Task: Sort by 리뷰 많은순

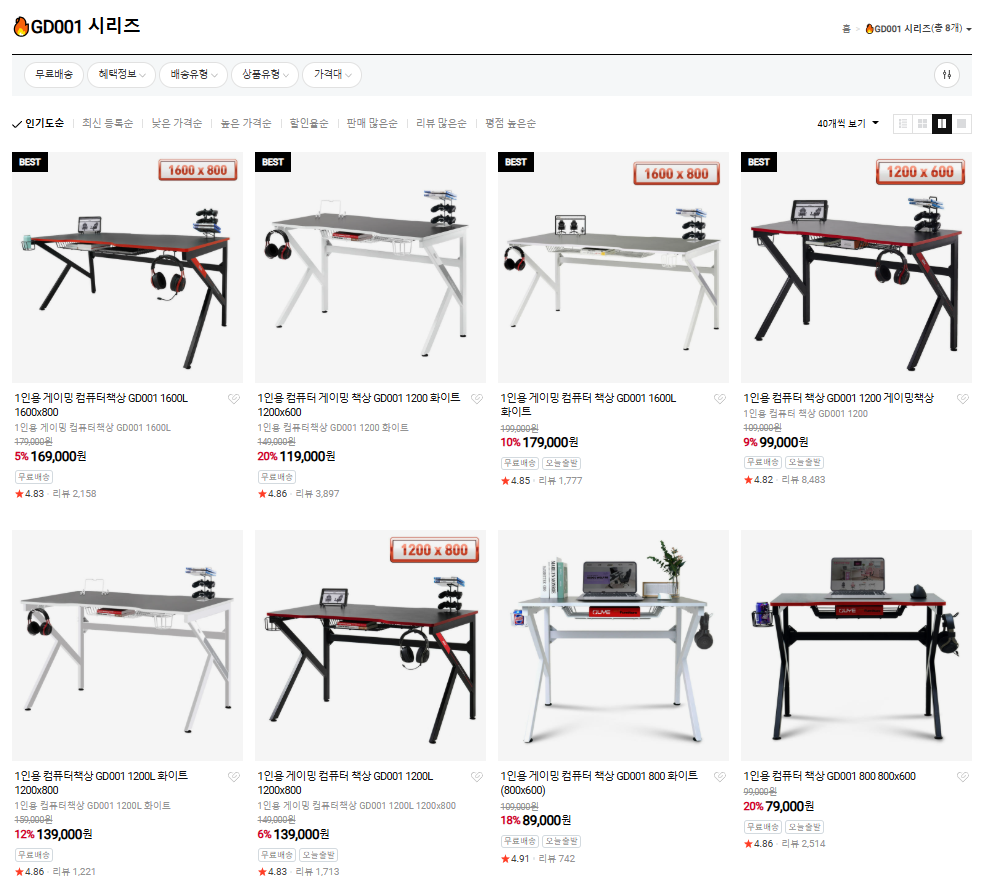Action: click(441, 123)
